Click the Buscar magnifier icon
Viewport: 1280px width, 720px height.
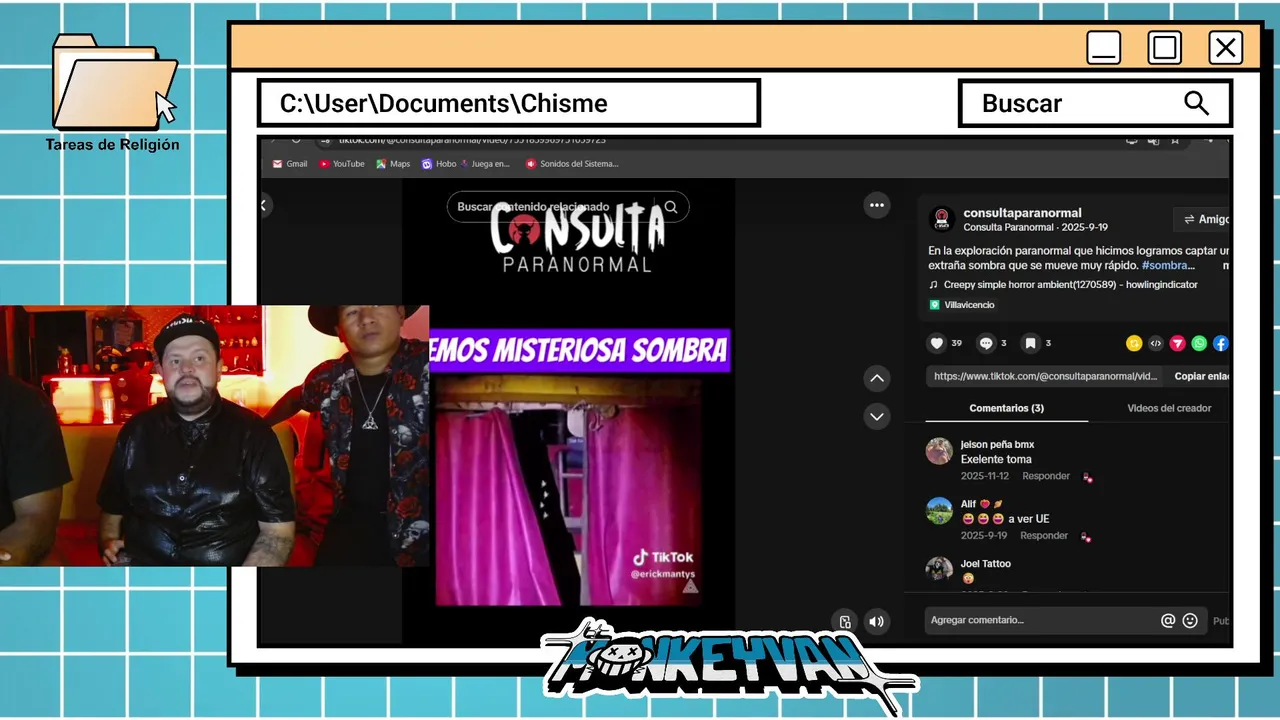pyautogui.click(x=1196, y=103)
